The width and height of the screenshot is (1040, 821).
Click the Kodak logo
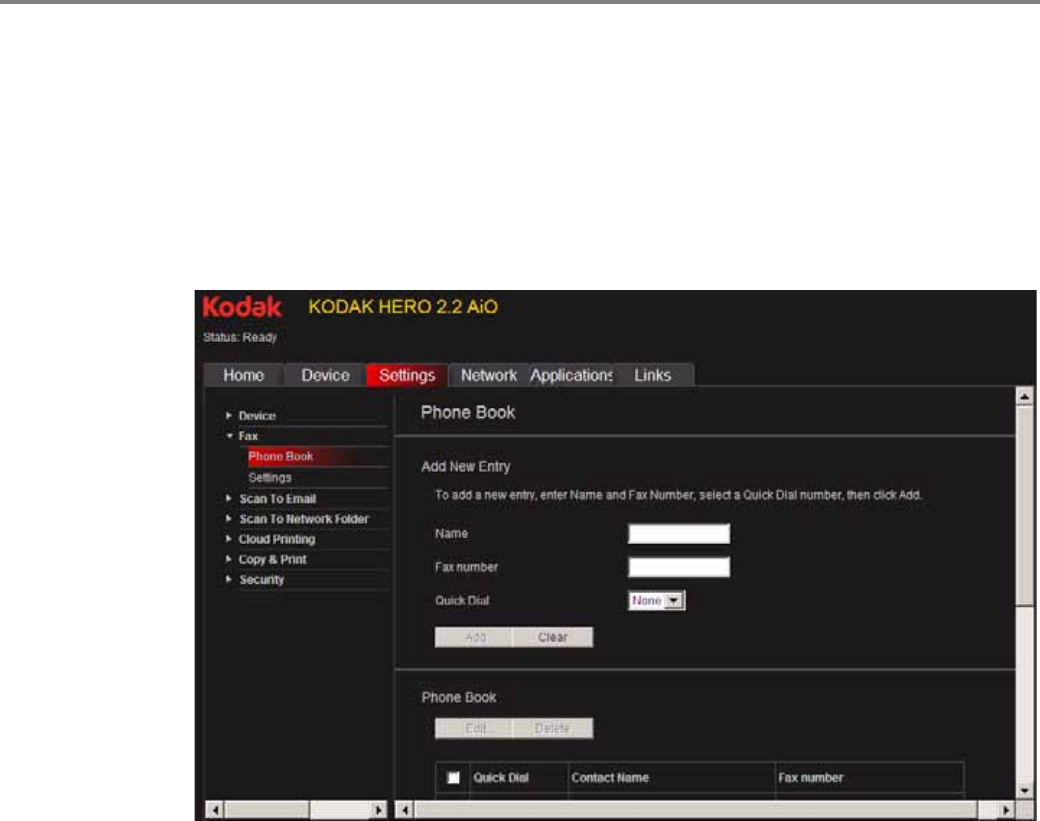tap(242, 307)
